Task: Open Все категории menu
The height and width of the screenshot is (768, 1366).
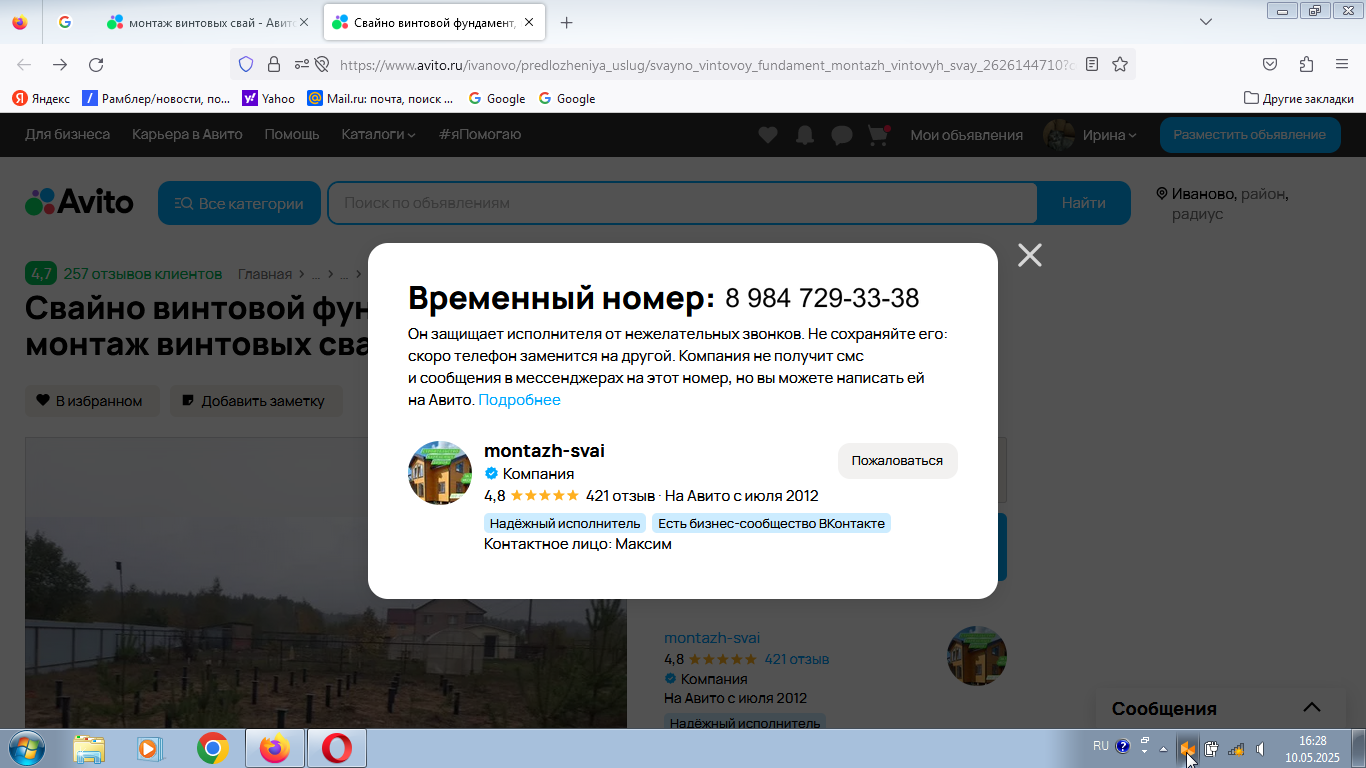Action: point(239,203)
